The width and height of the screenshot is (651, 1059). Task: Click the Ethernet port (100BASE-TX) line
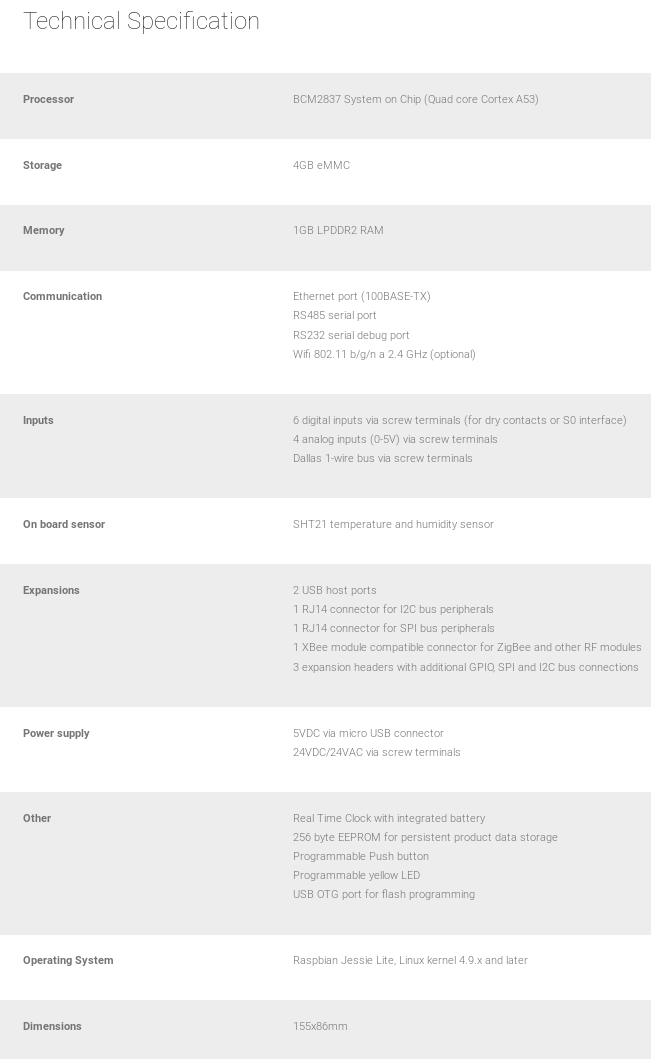(361, 296)
